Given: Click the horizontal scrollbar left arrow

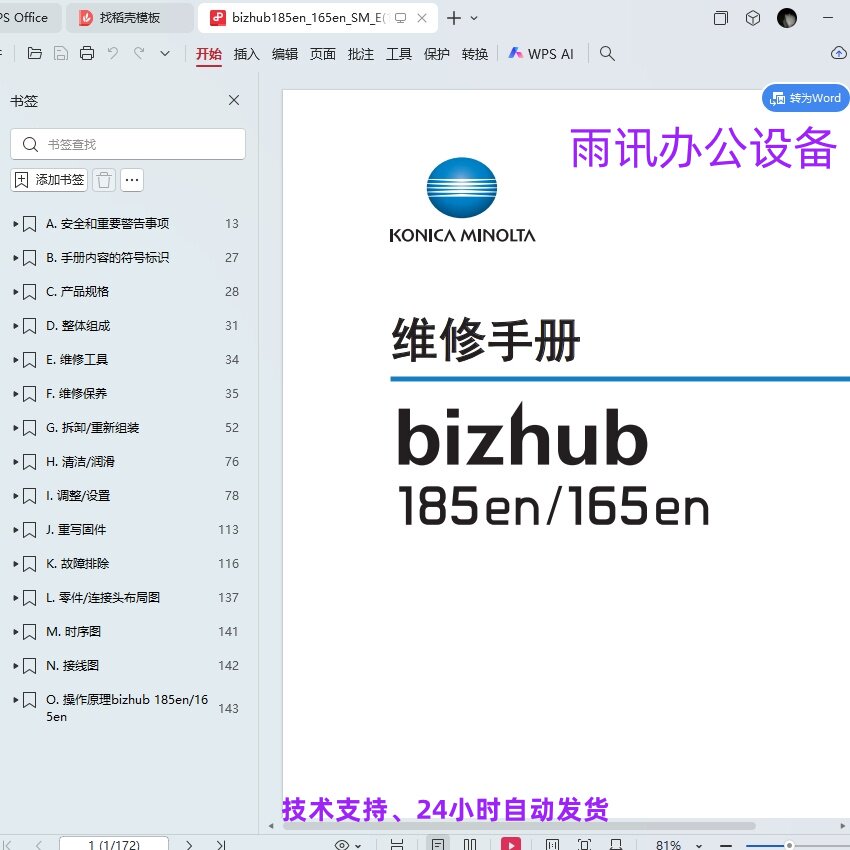Looking at the screenshot, I should click(x=271, y=826).
